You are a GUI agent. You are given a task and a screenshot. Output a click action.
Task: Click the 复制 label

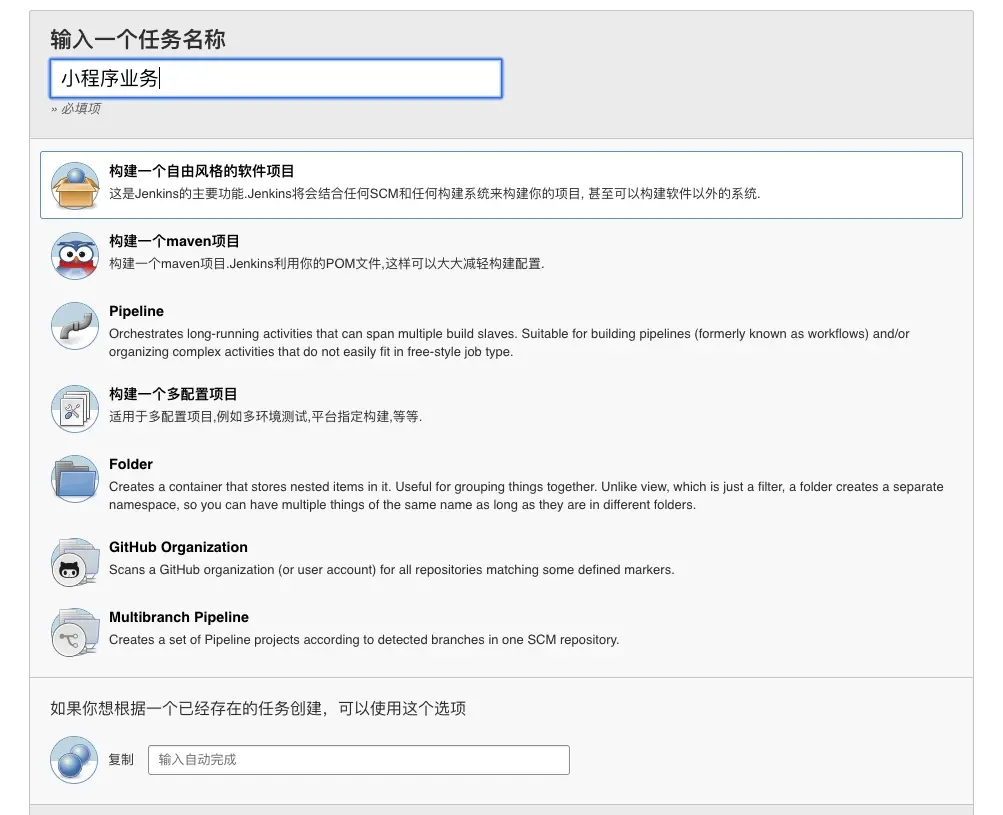tap(121, 760)
